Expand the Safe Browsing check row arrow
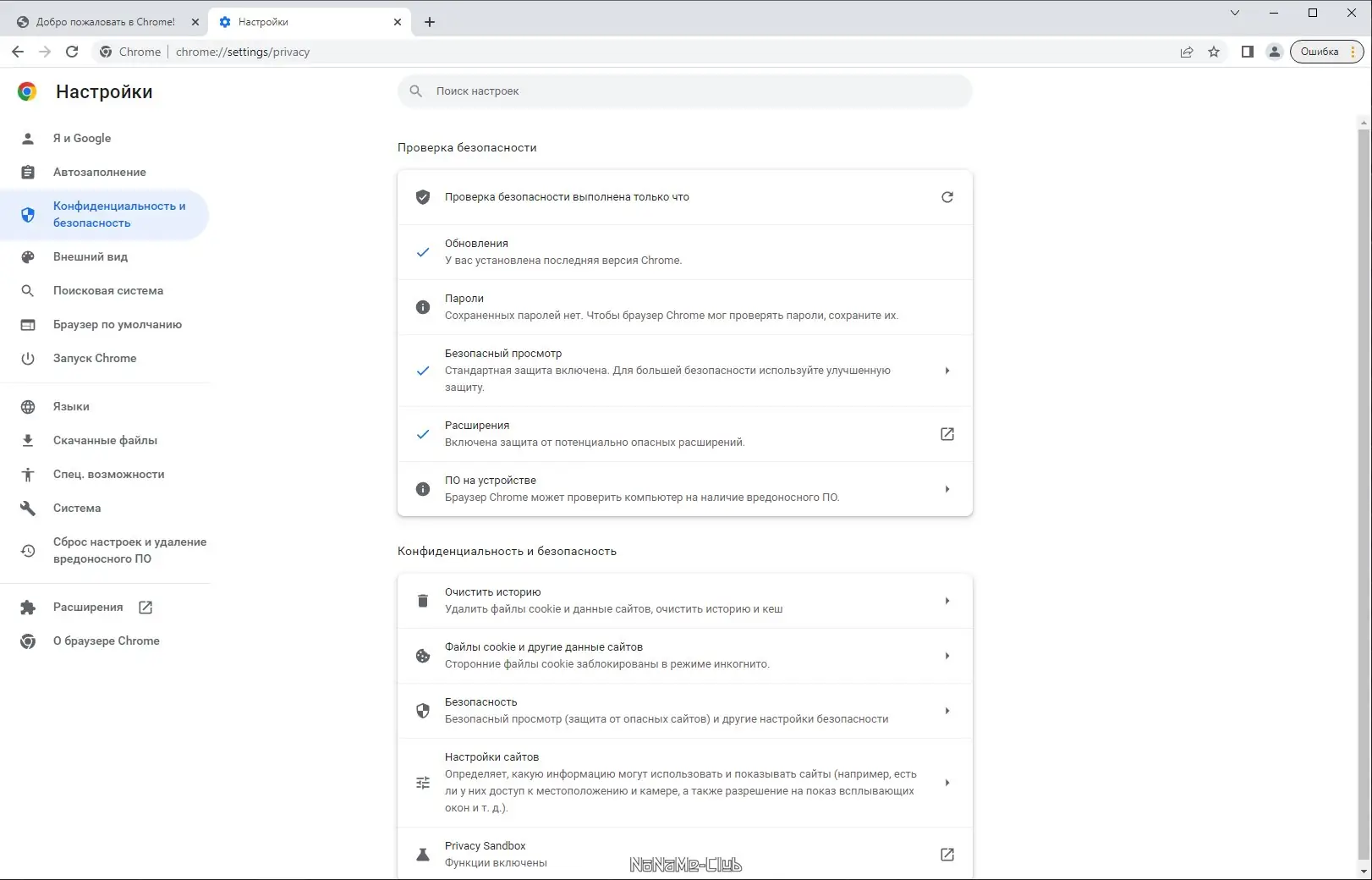The image size is (1372, 880). (947, 371)
